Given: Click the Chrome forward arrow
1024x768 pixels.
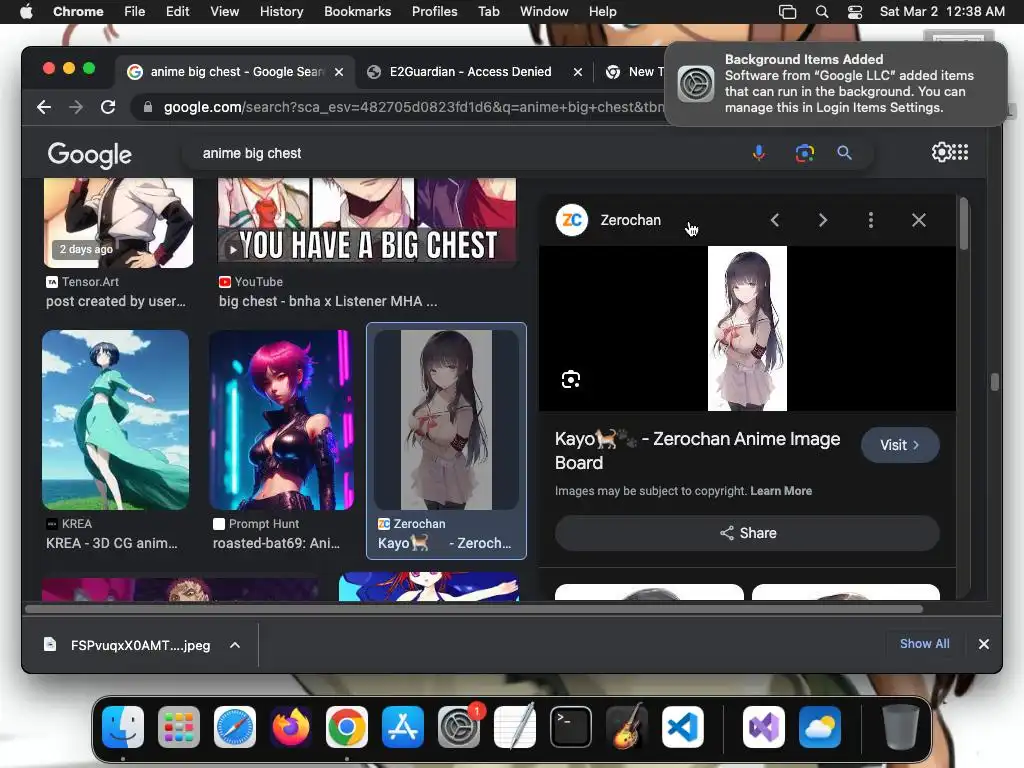Looking at the screenshot, I should [76, 107].
